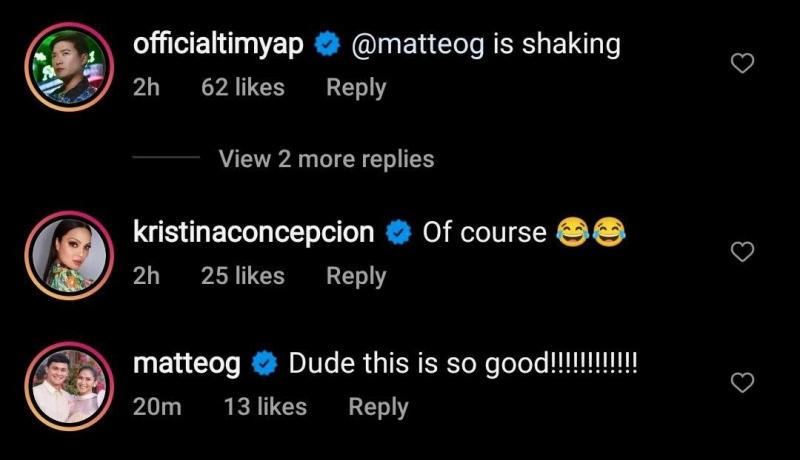Viewport: 800px width, 460px height.
Task: Reply to officialtimyap's comment
Action: pyautogui.click(x=356, y=88)
